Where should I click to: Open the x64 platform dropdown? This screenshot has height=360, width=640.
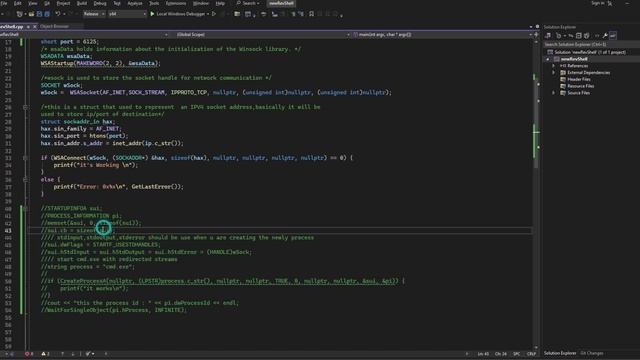tap(127, 14)
